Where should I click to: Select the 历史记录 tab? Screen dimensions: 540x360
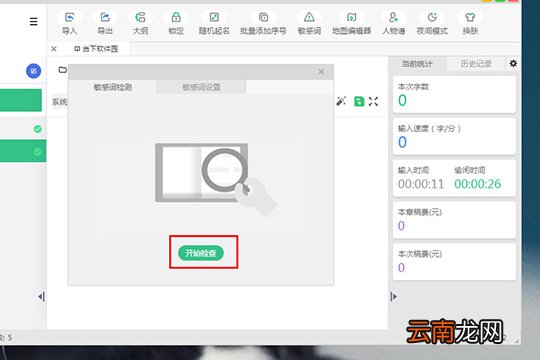click(x=476, y=64)
